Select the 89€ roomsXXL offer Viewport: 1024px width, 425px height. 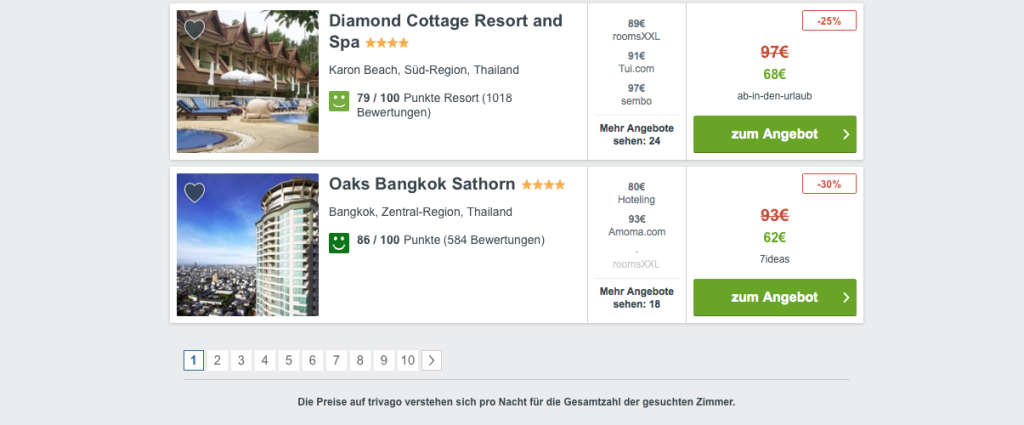637,29
